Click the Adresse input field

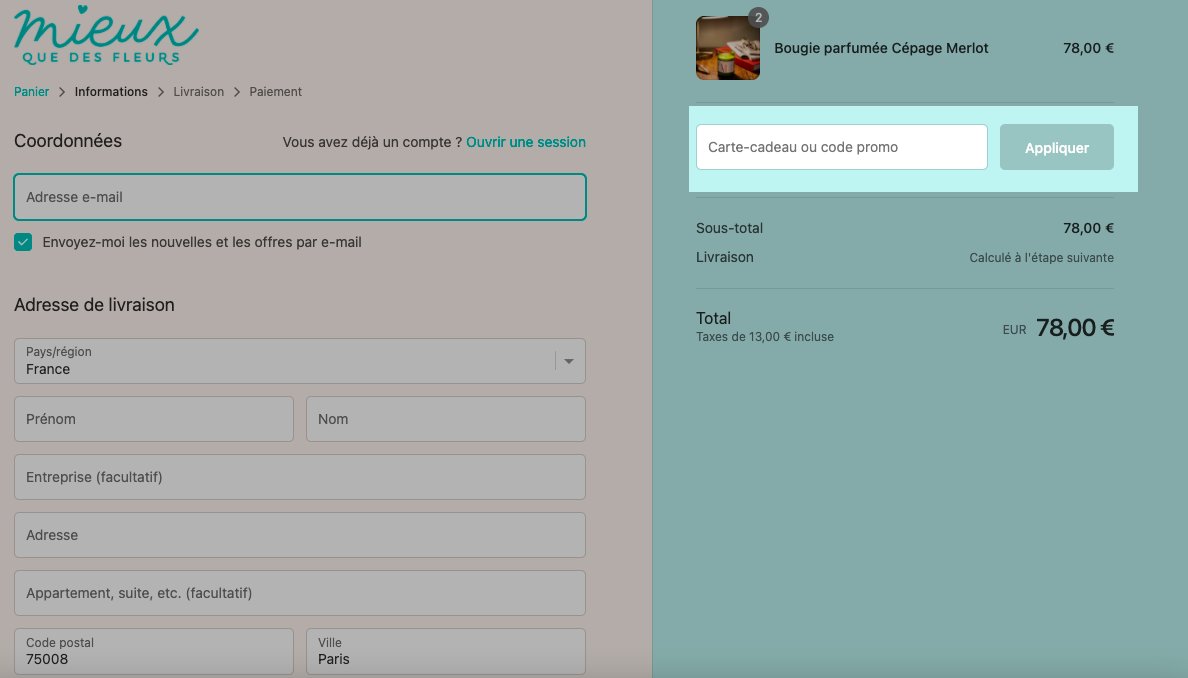300,535
